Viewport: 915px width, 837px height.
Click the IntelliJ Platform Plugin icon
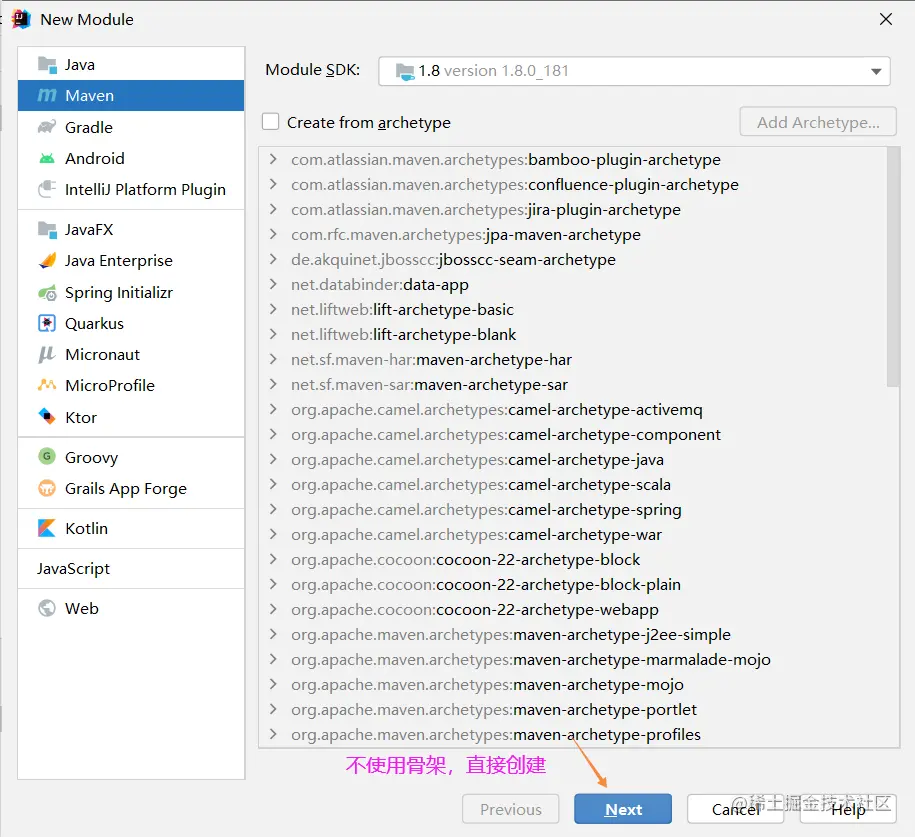point(47,189)
